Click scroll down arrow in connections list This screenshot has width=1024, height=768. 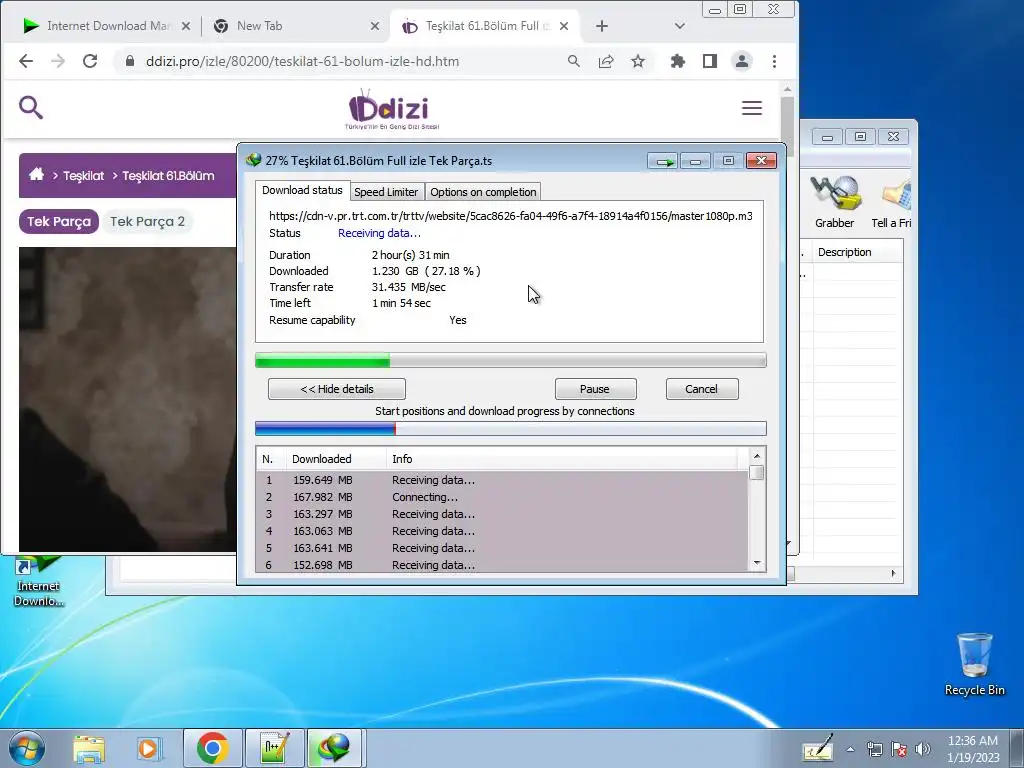(x=757, y=563)
